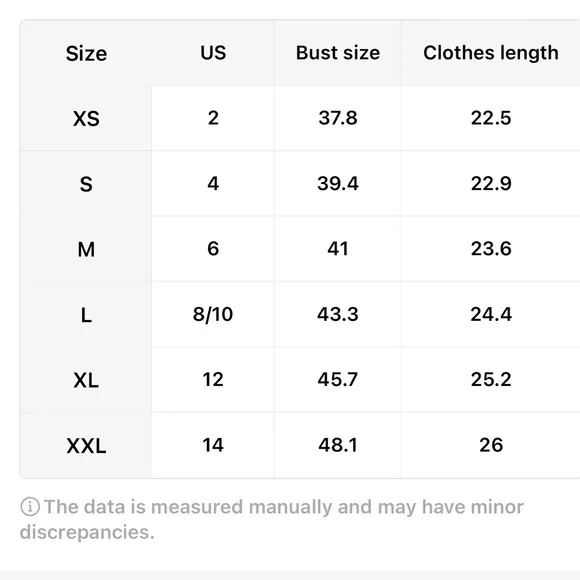Click the 24.4 clothes length value
The height and width of the screenshot is (580, 580).
[x=491, y=314]
